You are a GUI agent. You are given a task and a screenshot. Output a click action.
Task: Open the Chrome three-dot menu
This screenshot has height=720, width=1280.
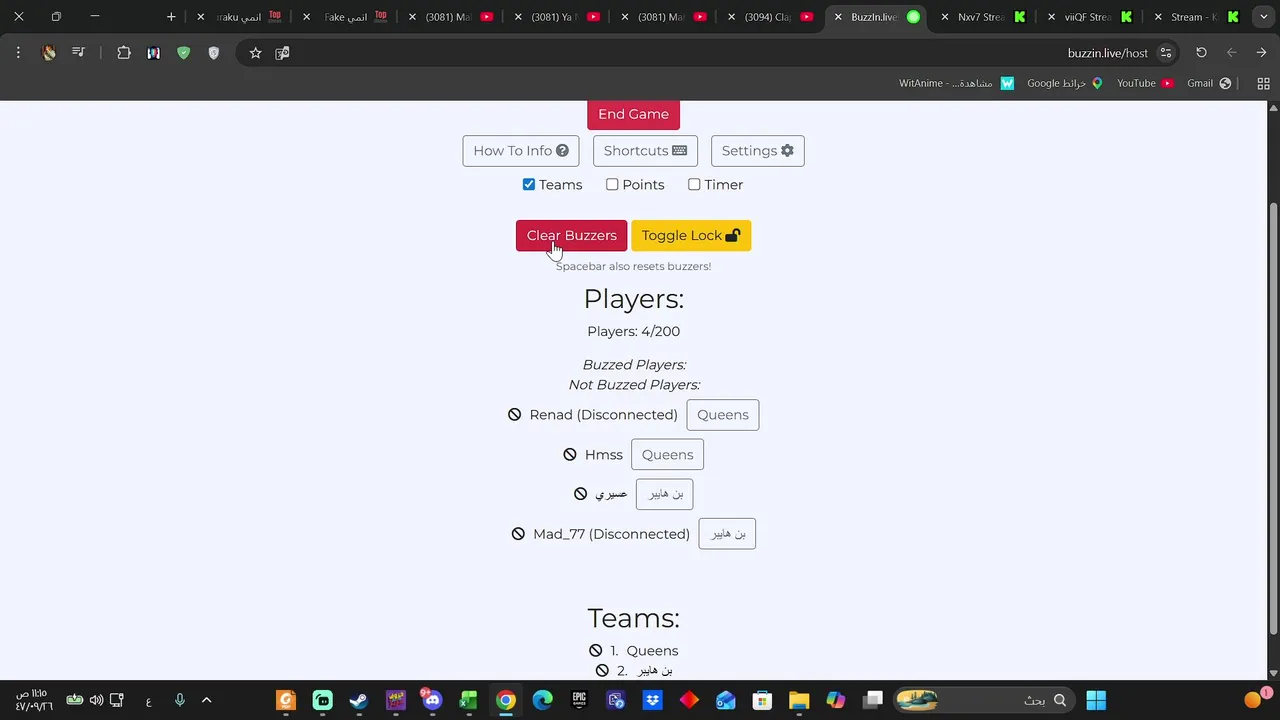coord(18,53)
